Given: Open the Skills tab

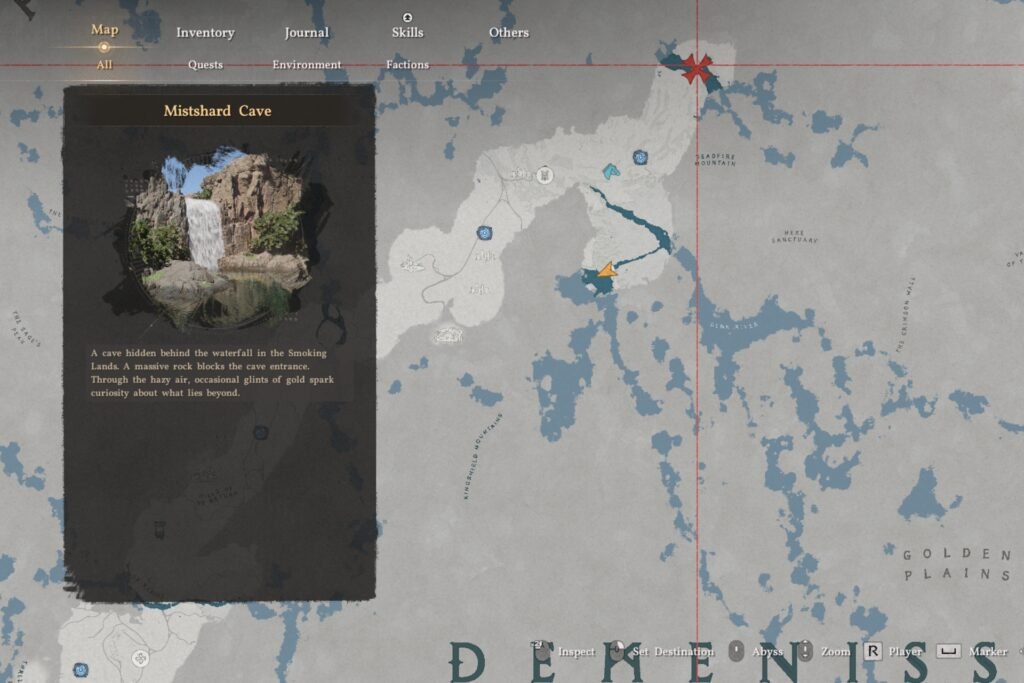Looking at the screenshot, I should (406, 32).
